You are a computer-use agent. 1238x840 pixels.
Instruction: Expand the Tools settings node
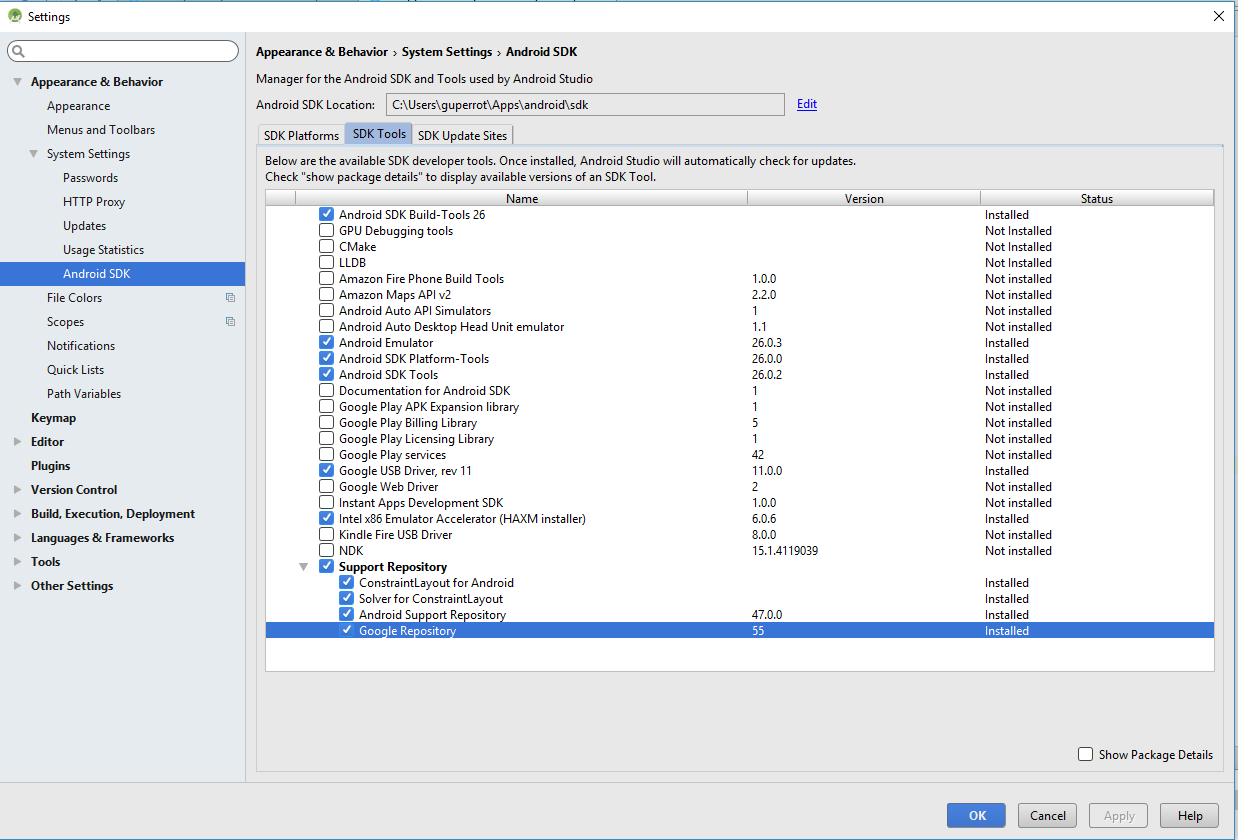[x=17, y=562]
